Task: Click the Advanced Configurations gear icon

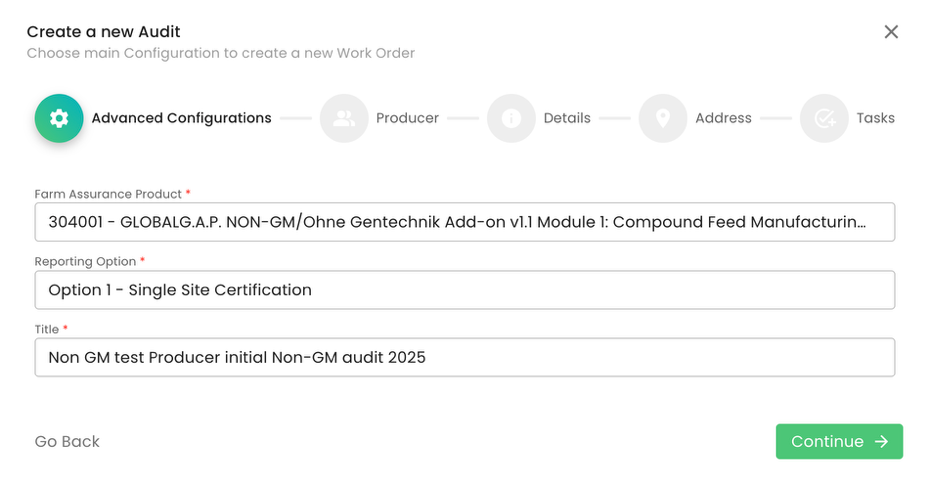Action: [59, 118]
